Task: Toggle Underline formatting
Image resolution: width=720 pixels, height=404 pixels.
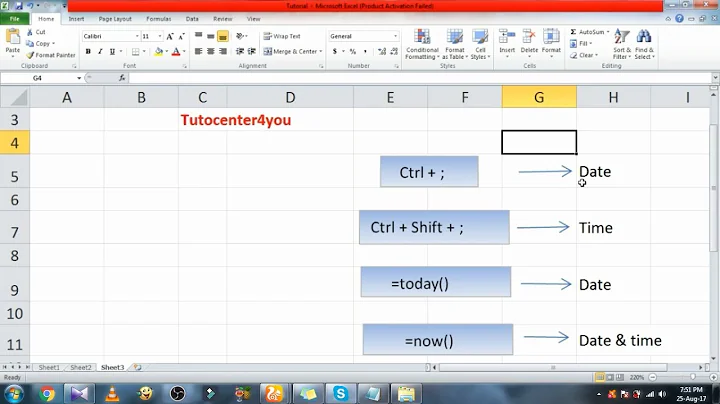Action: (x=112, y=51)
